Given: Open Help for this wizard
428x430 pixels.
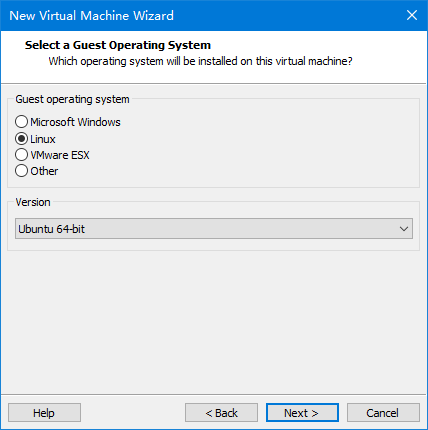Looking at the screenshot, I should [44, 413].
